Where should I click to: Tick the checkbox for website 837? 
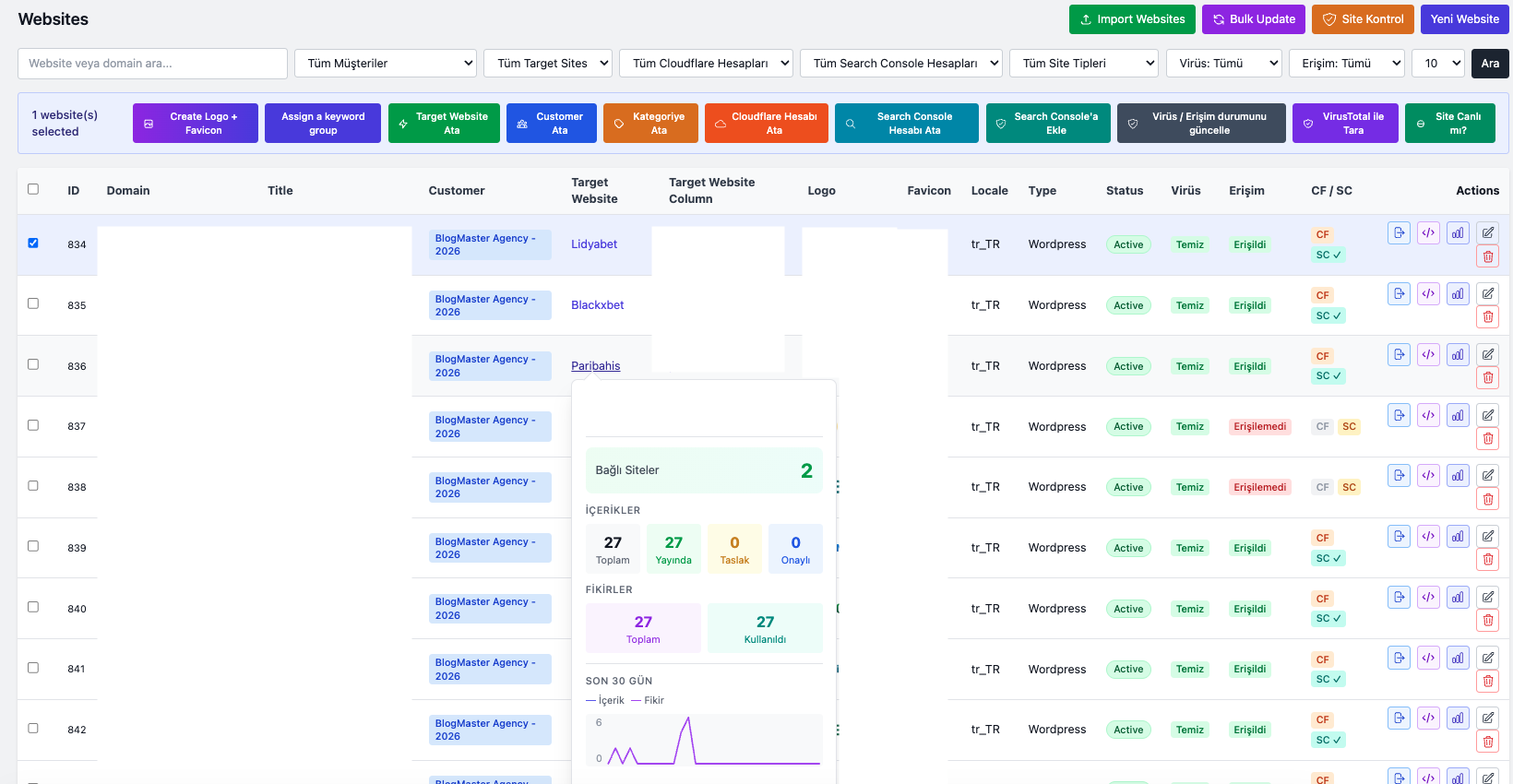coord(33,425)
